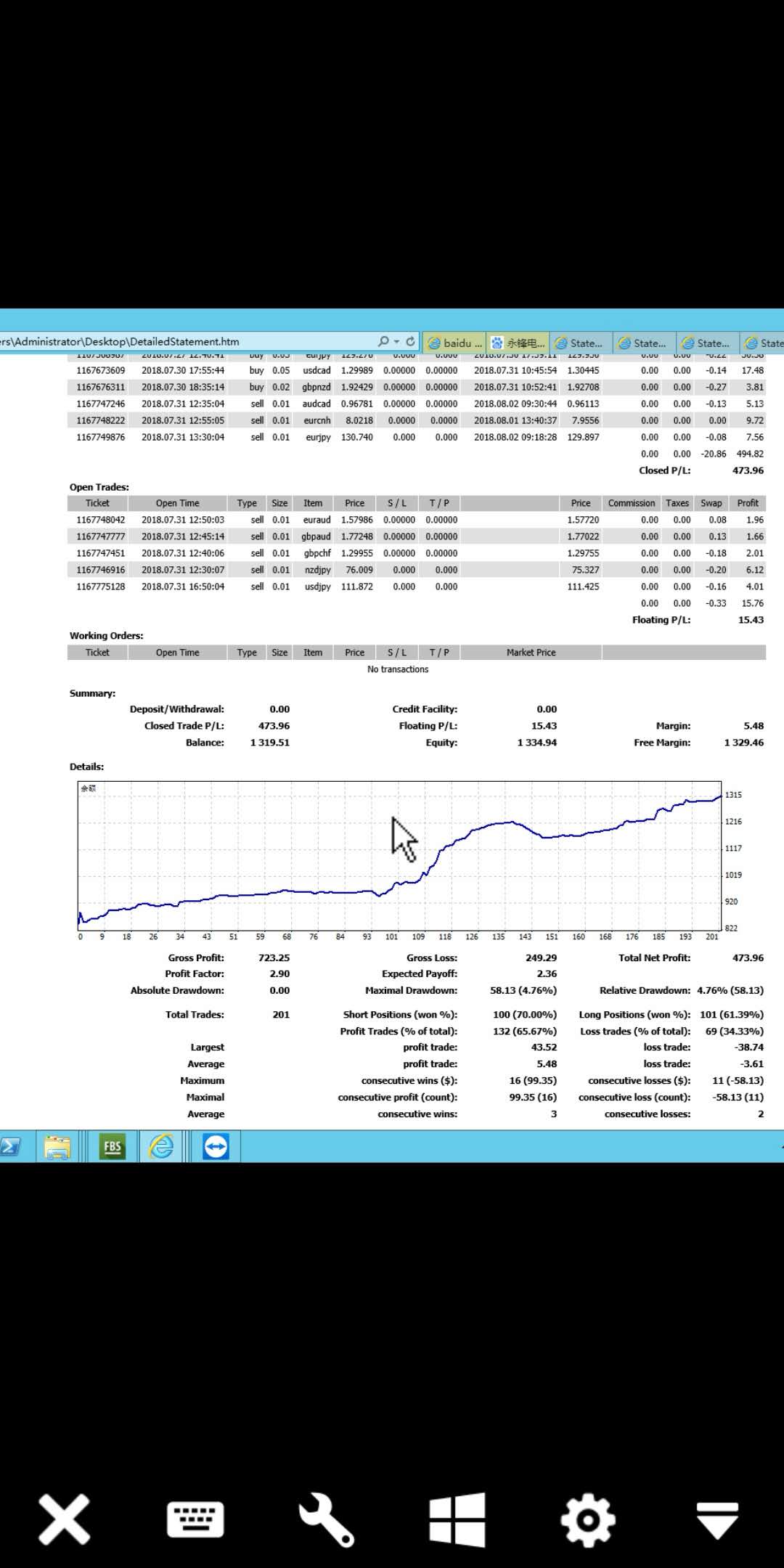Select open trade ticket 1167746916
Image resolution: width=784 pixels, height=1568 pixels.
tap(101, 570)
